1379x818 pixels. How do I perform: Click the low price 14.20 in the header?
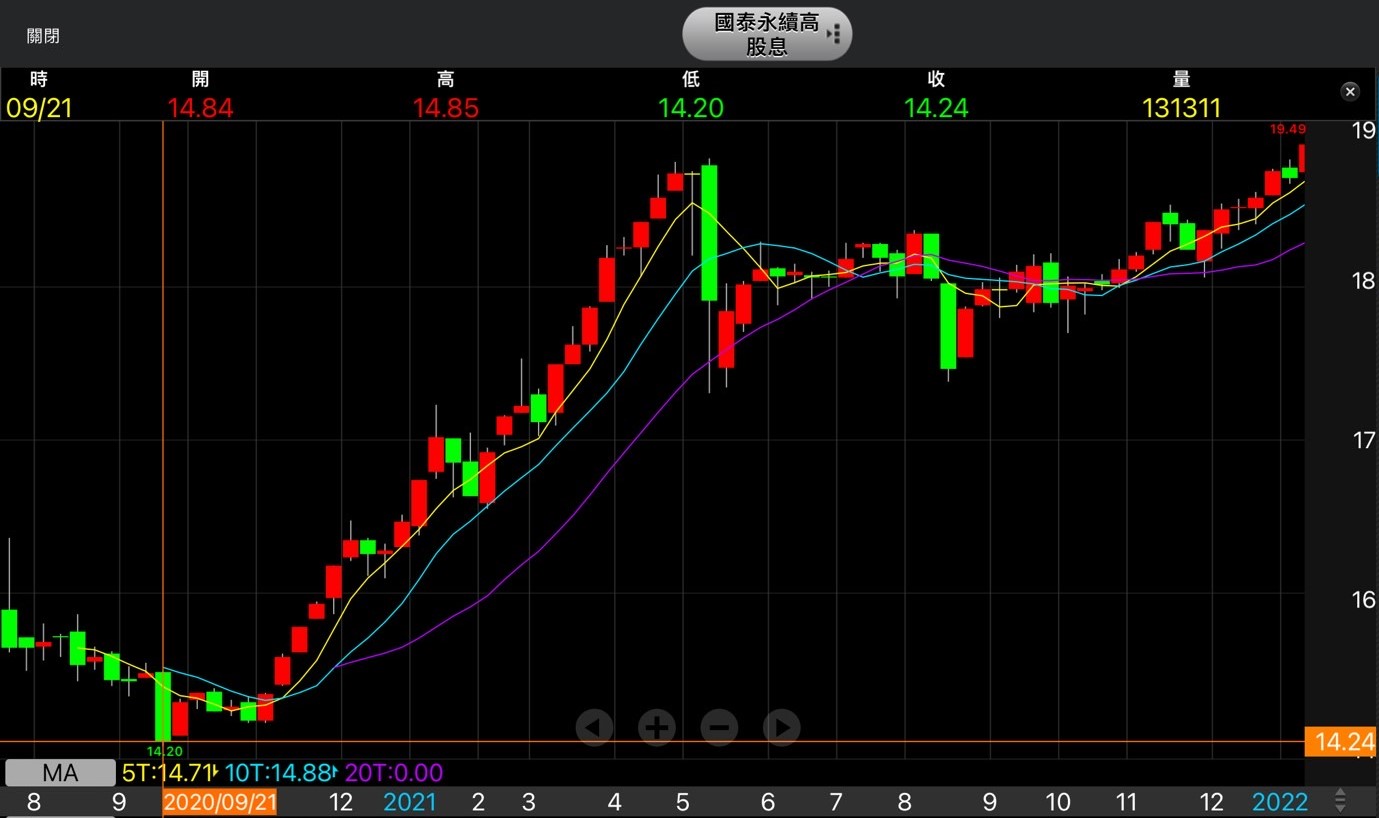(690, 108)
